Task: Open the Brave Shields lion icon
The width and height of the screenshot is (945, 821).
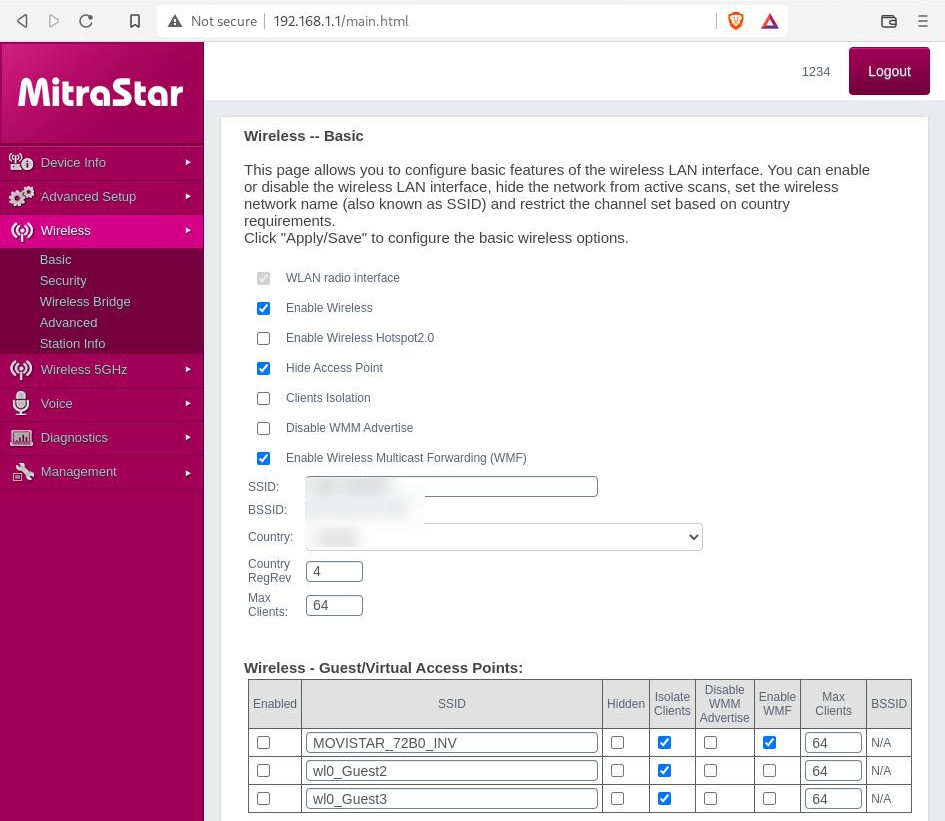Action: [x=736, y=21]
